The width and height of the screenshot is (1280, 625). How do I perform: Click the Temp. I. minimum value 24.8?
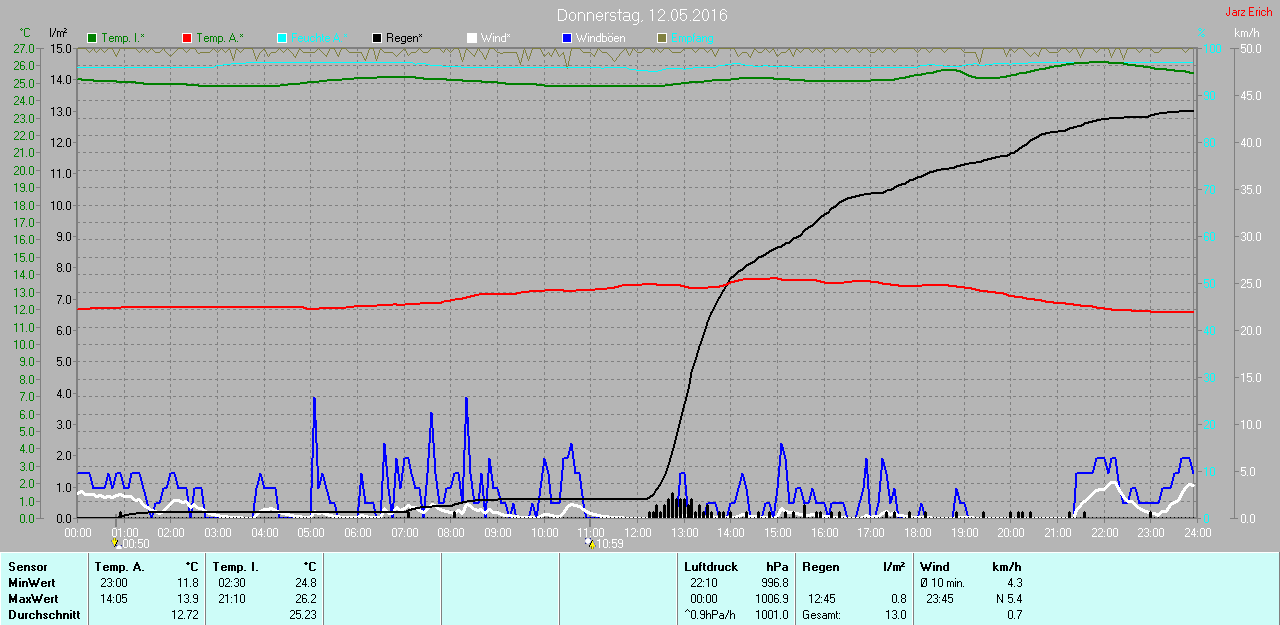(305, 582)
